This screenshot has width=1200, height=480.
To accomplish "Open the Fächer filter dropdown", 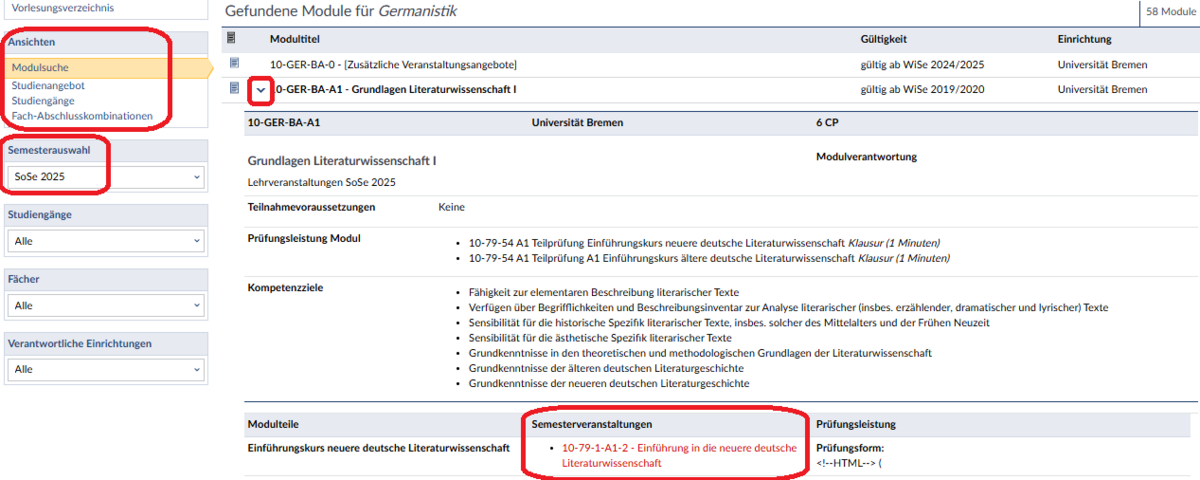I will pyautogui.click(x=106, y=305).
